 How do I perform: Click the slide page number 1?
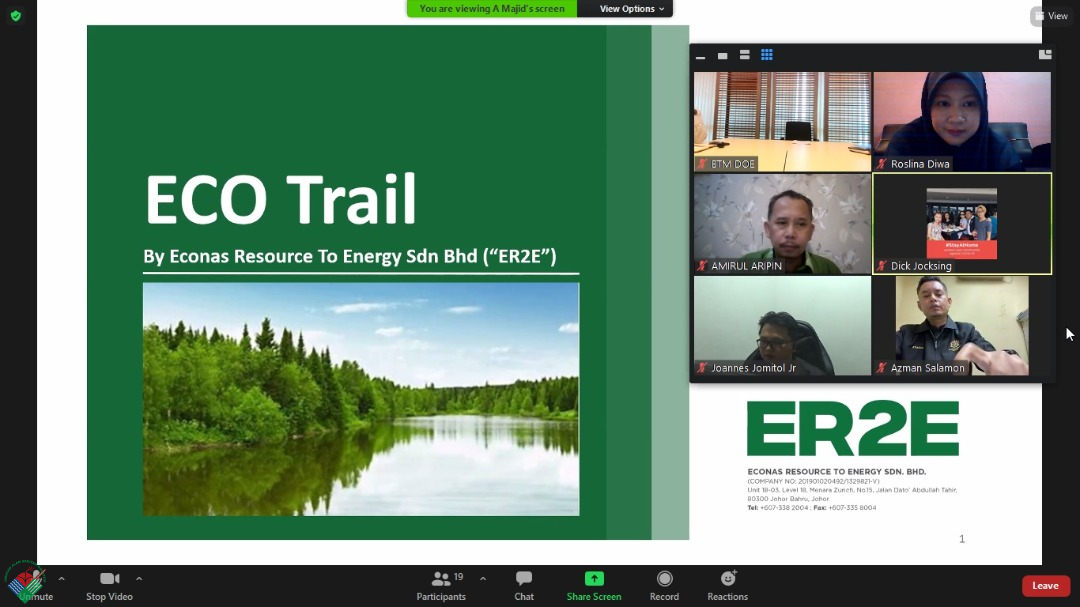click(962, 539)
